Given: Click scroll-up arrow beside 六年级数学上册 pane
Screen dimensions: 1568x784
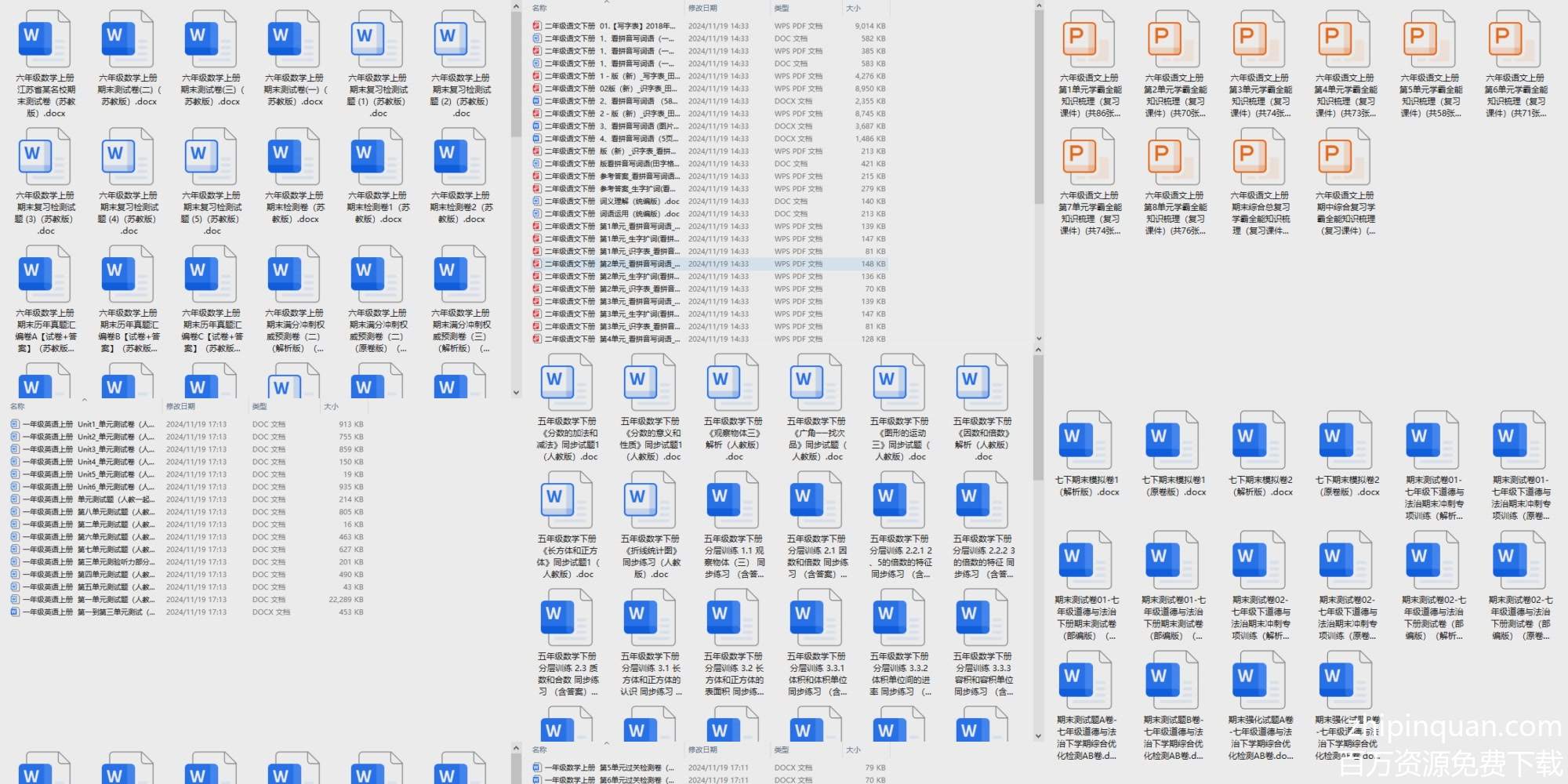Looking at the screenshot, I should tap(516, 7).
